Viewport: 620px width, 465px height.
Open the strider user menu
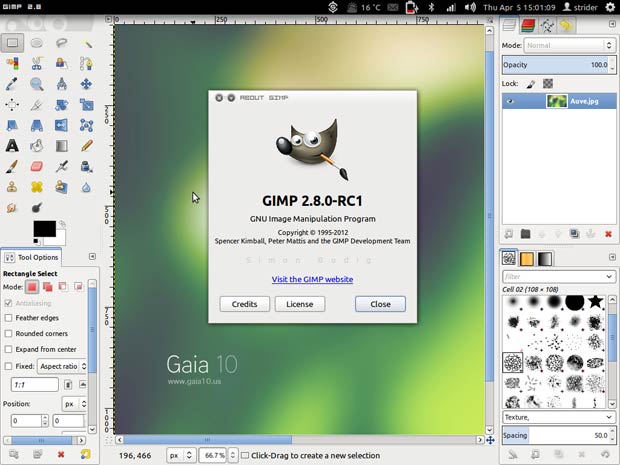(580, 7)
